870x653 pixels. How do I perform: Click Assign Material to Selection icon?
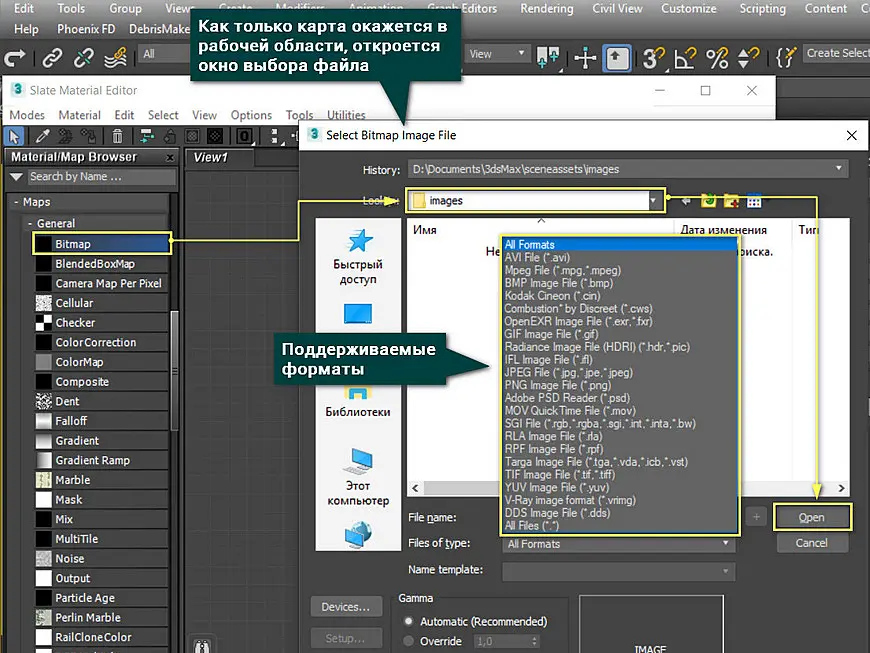88,135
